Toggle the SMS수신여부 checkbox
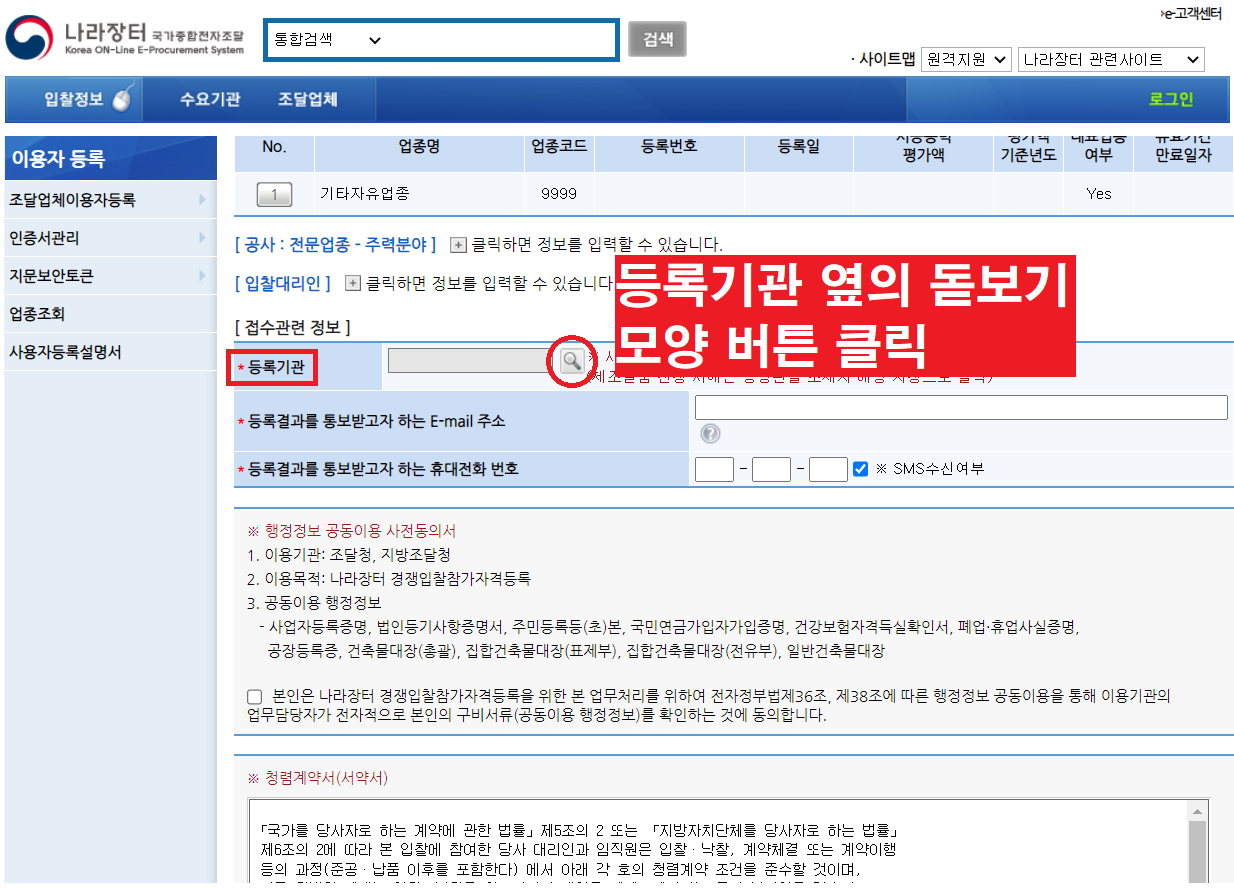Image resolution: width=1234 pixels, height=888 pixels. coord(860,468)
